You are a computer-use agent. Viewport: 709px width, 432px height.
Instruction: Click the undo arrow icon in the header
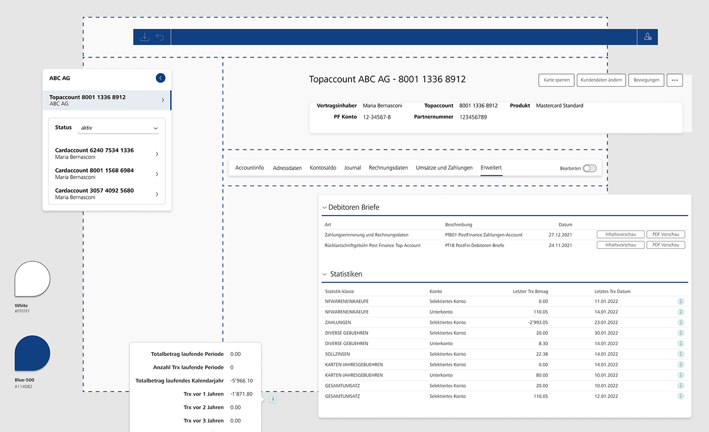click(x=160, y=37)
